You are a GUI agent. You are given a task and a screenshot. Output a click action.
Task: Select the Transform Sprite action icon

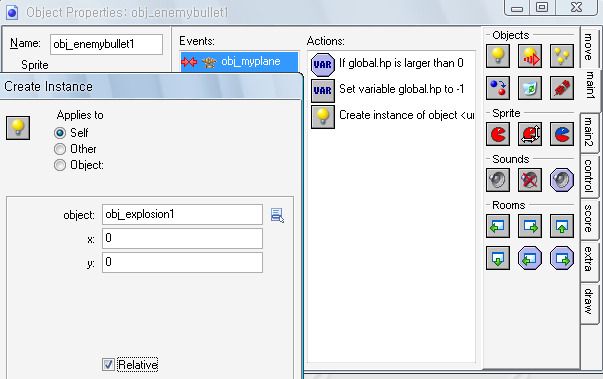click(x=530, y=134)
